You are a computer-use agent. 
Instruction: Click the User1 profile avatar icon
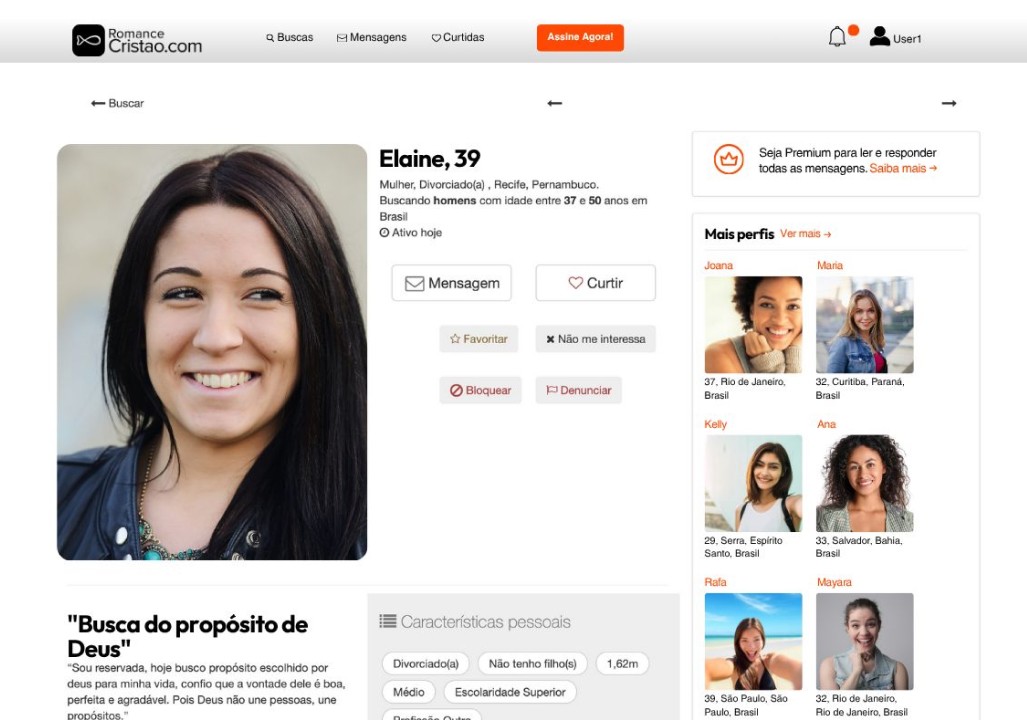pyautogui.click(x=880, y=36)
